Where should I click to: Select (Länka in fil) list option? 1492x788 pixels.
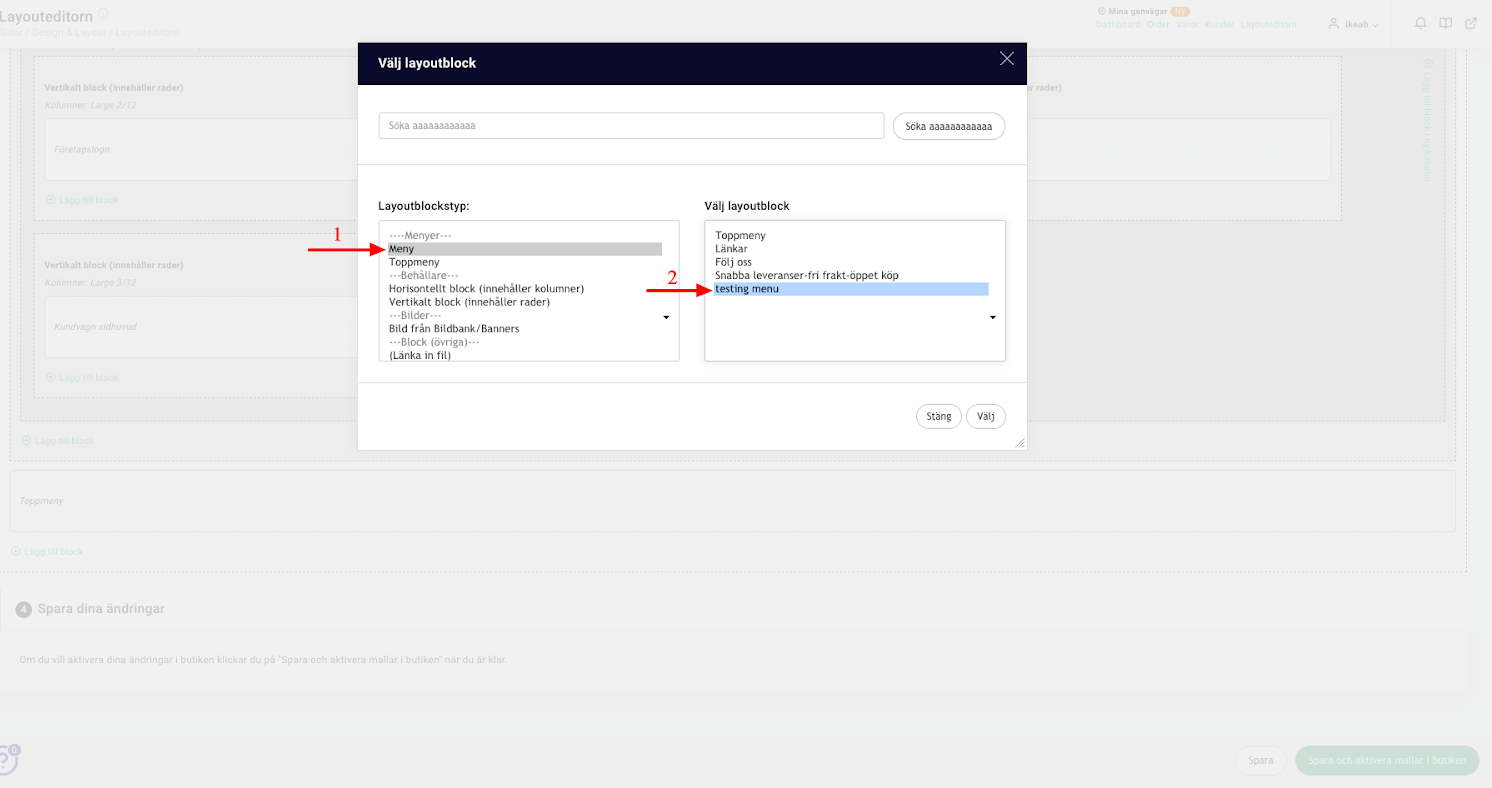420,354
